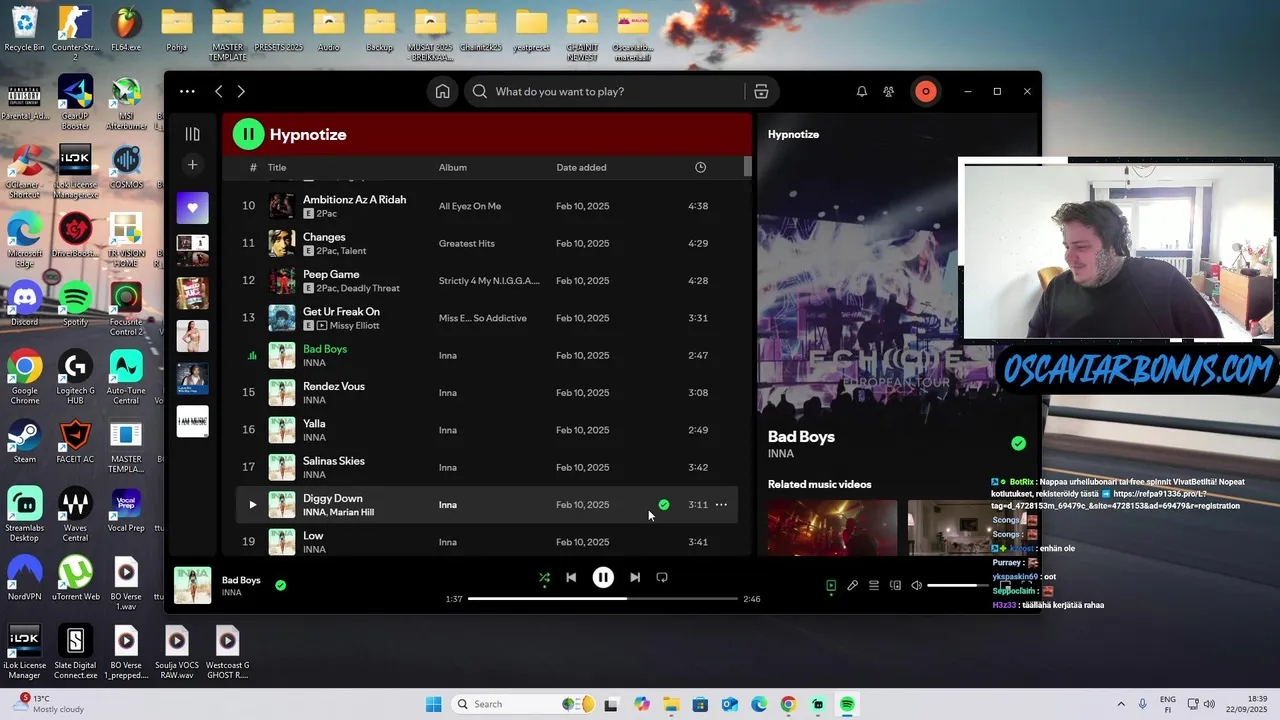
Task: Open the Marian Hill artist link
Action: (x=352, y=512)
